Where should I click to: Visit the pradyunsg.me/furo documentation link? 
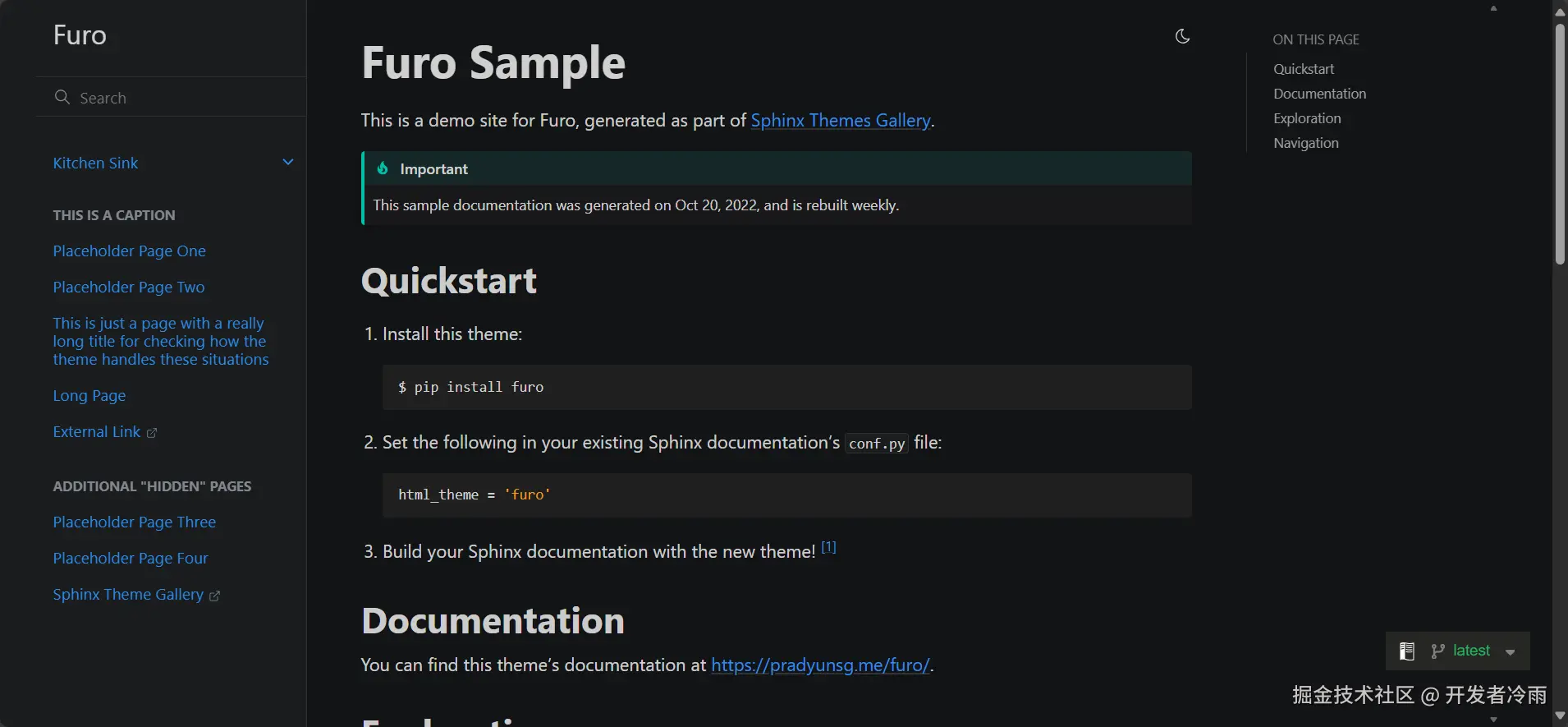pyautogui.click(x=820, y=665)
